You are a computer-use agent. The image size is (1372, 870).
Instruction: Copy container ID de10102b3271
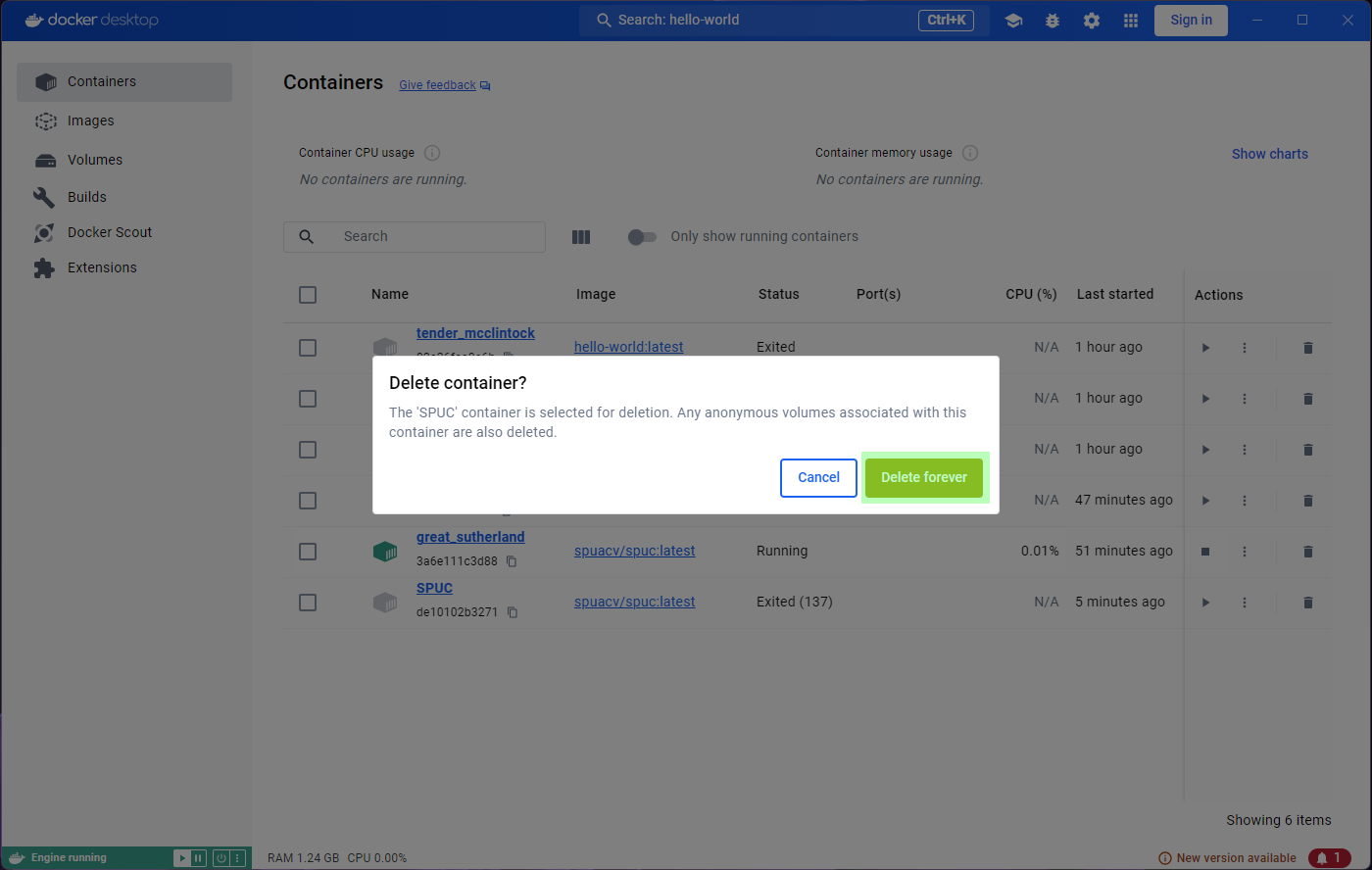[x=512, y=612]
